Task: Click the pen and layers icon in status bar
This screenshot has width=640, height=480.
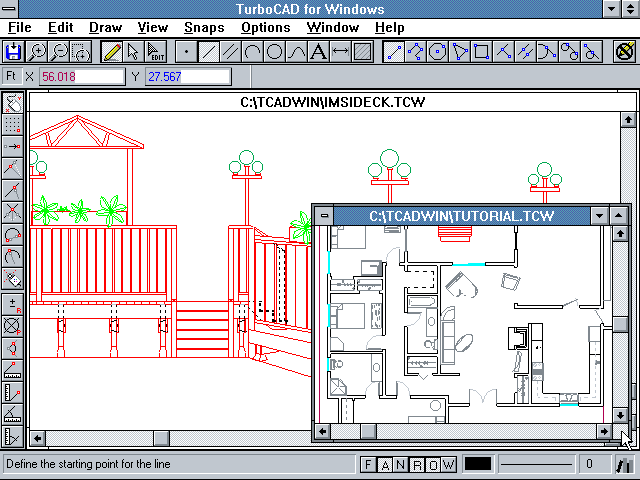Action: pyautogui.click(x=624, y=464)
